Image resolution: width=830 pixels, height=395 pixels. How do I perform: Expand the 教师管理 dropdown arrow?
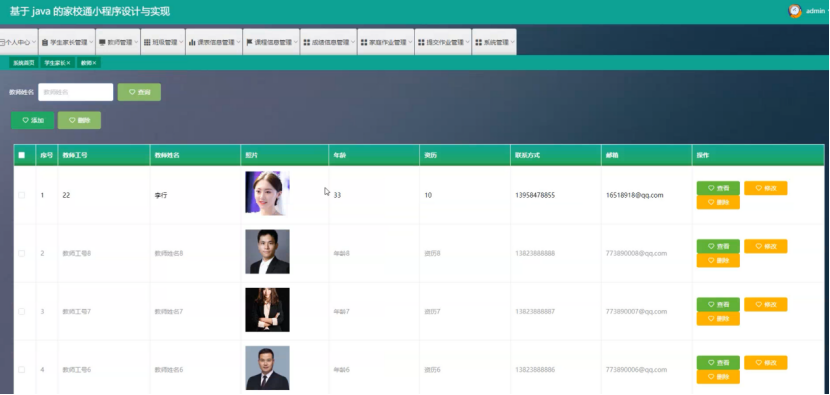[x=136, y=42]
